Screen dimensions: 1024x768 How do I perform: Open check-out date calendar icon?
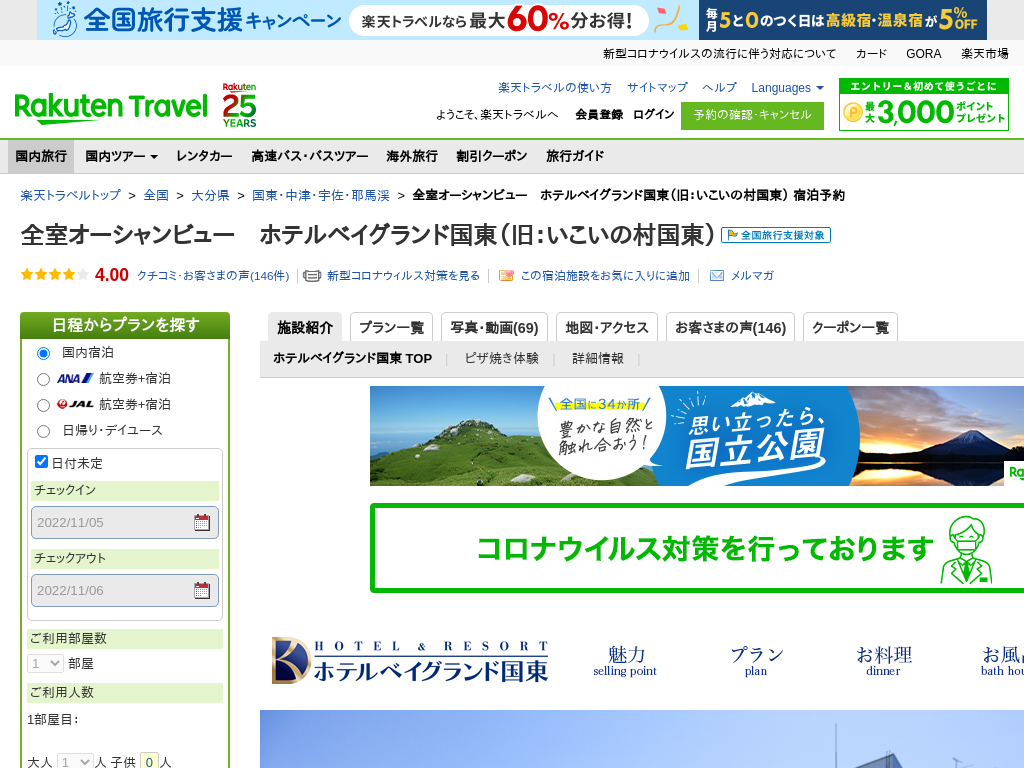coord(202,590)
